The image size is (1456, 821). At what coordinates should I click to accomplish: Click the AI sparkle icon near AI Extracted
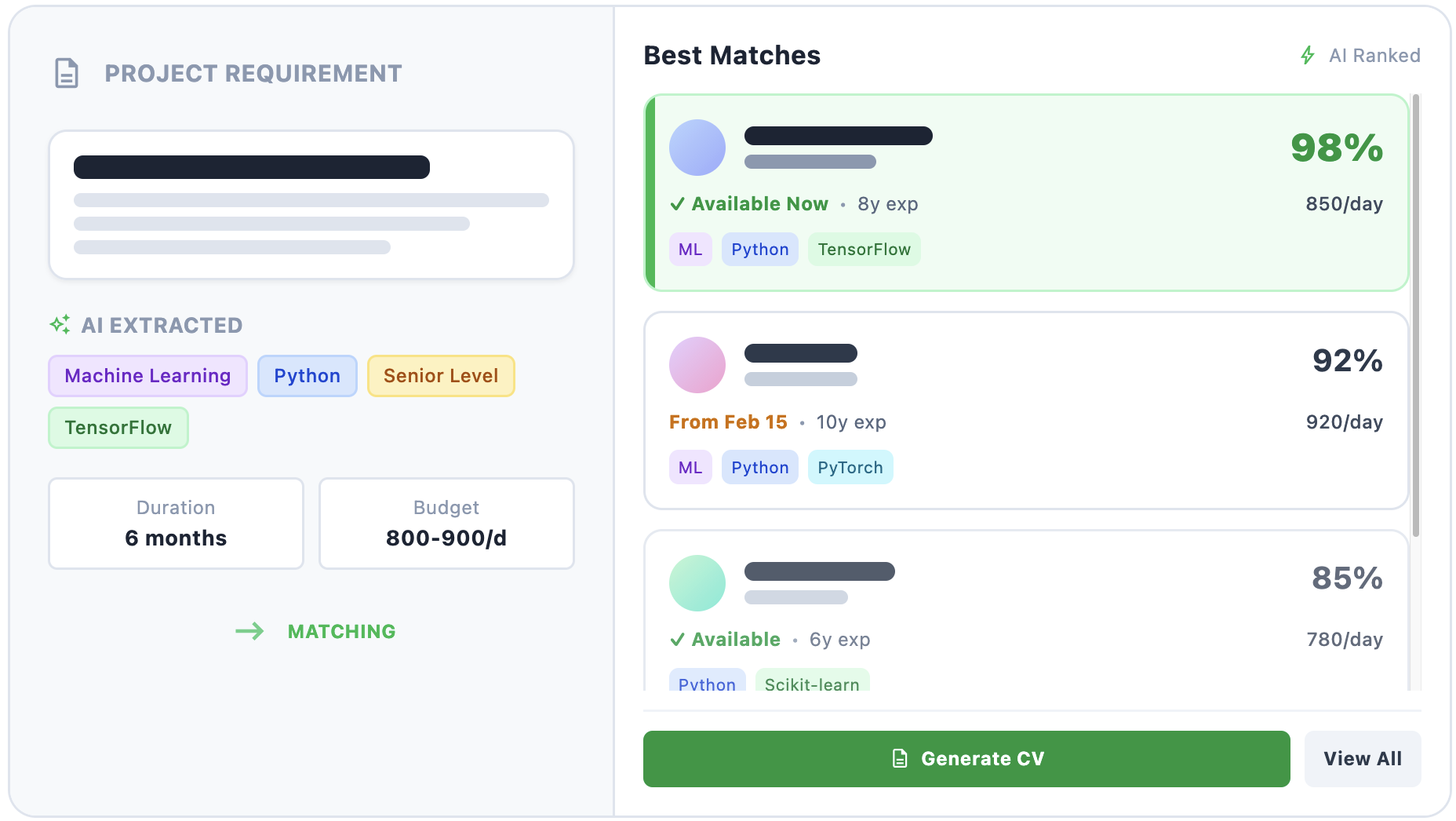click(x=60, y=324)
